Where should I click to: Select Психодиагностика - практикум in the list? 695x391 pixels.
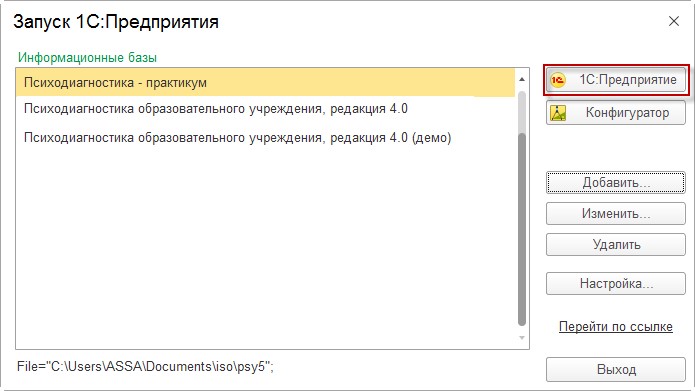265,83
